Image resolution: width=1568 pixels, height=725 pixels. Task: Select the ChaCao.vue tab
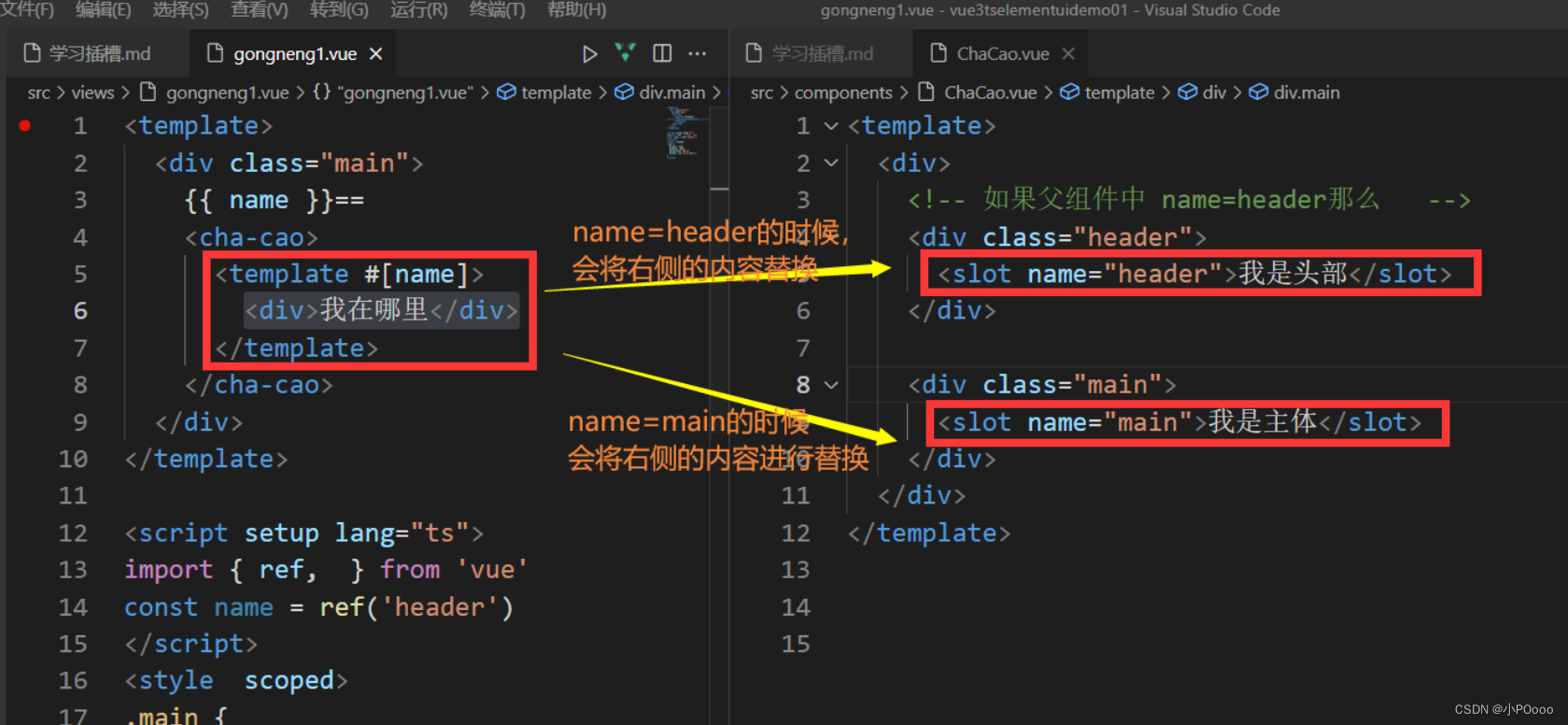point(1001,54)
